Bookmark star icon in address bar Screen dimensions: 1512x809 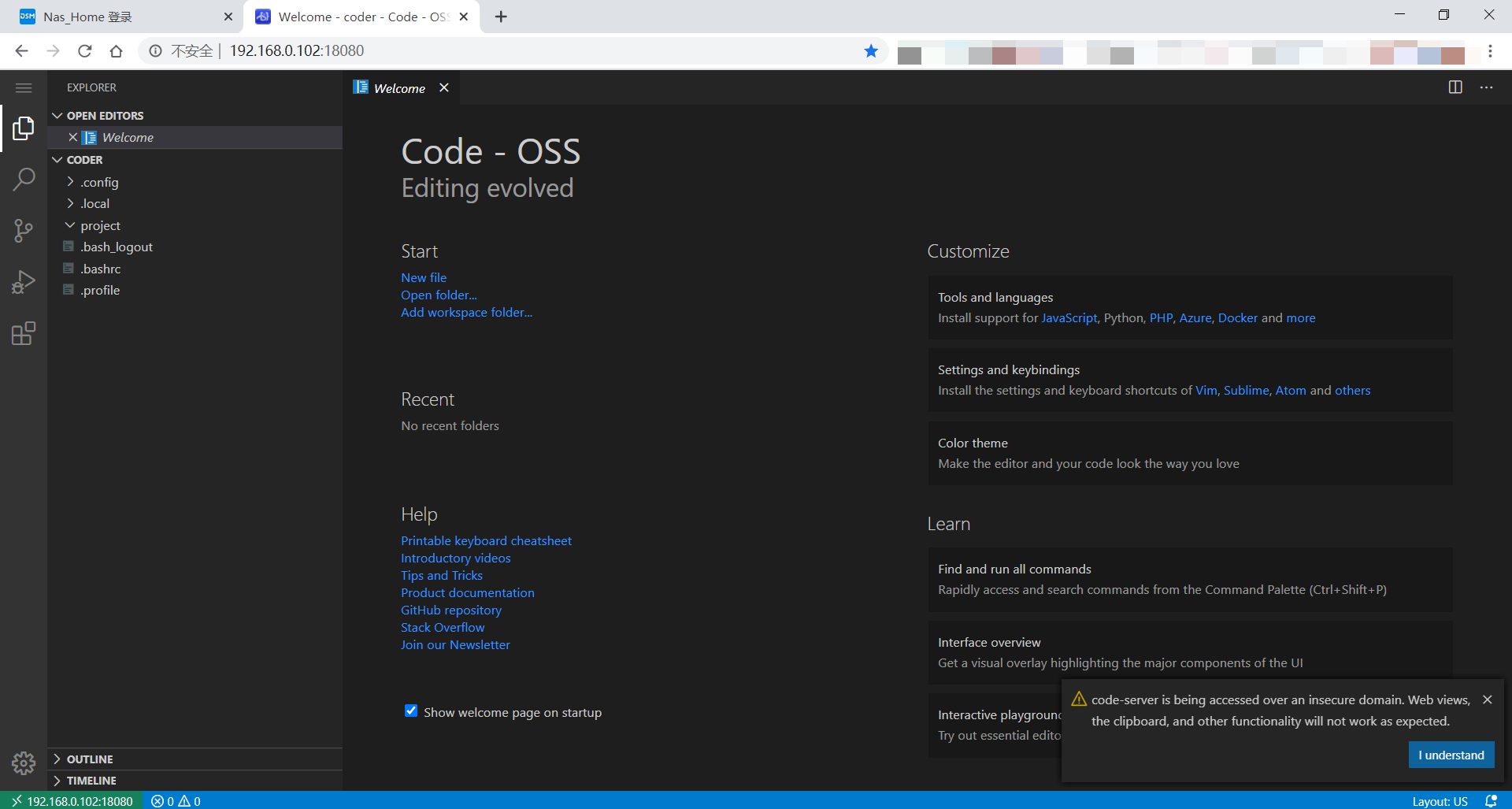click(871, 51)
